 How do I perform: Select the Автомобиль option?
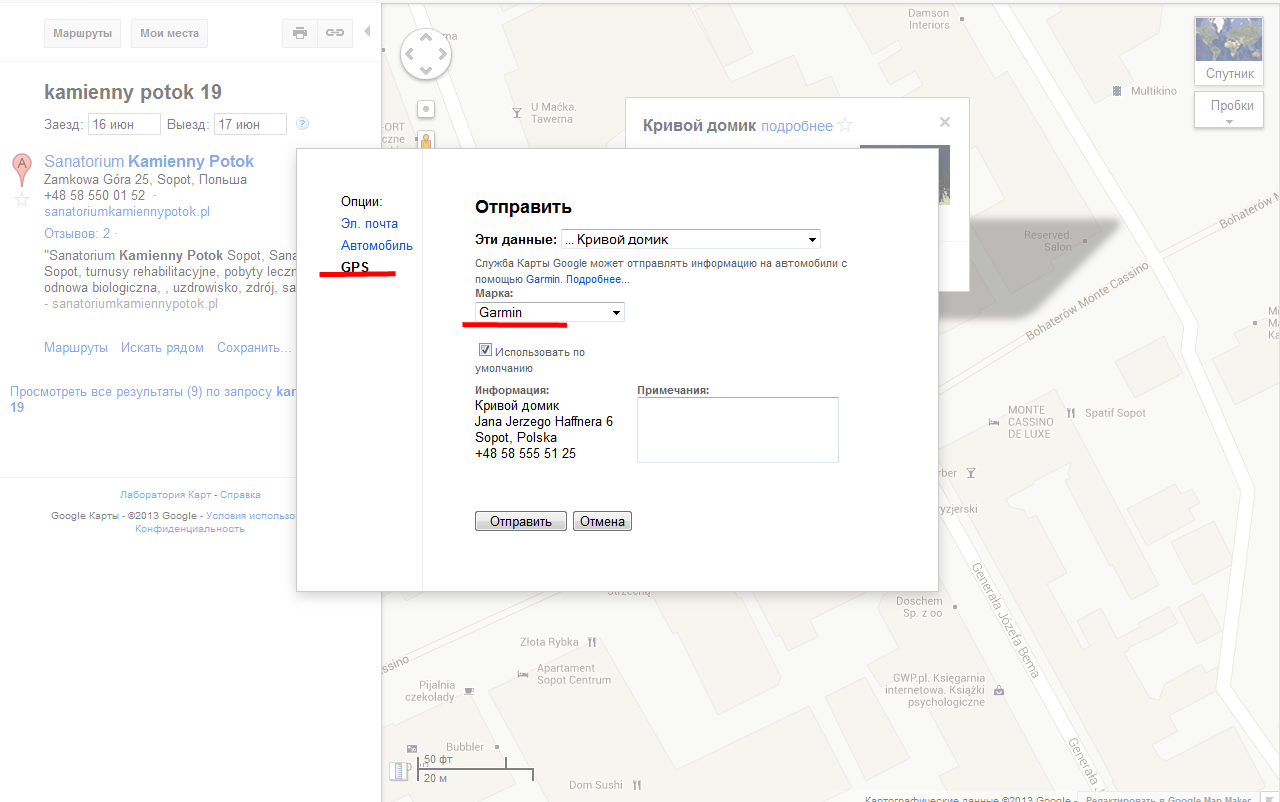(376, 246)
